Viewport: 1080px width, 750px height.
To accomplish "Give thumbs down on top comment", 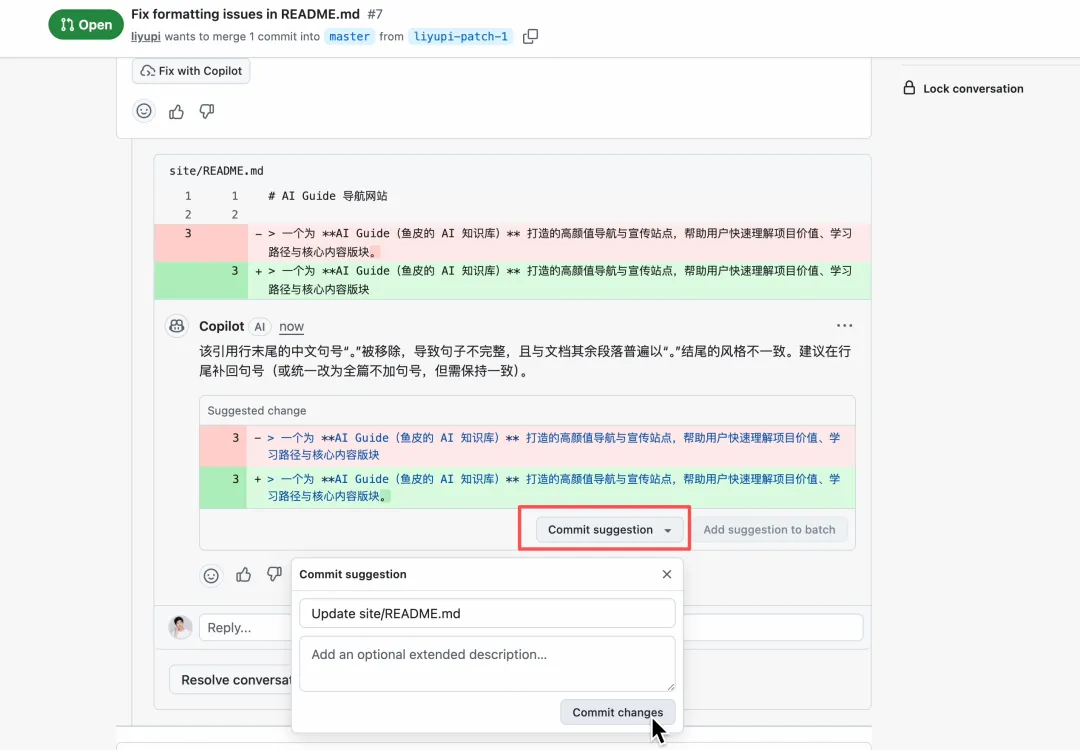I will [207, 112].
